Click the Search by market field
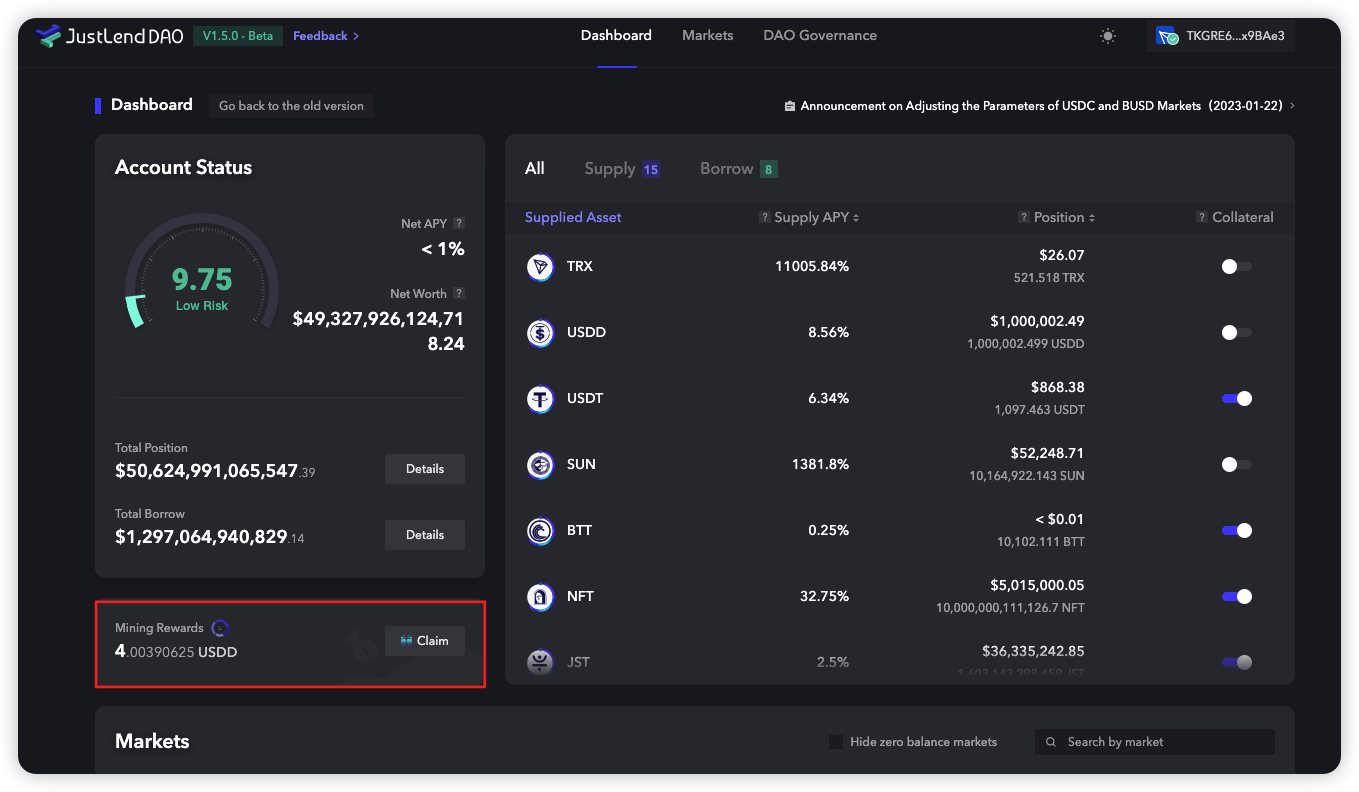 tap(1155, 742)
